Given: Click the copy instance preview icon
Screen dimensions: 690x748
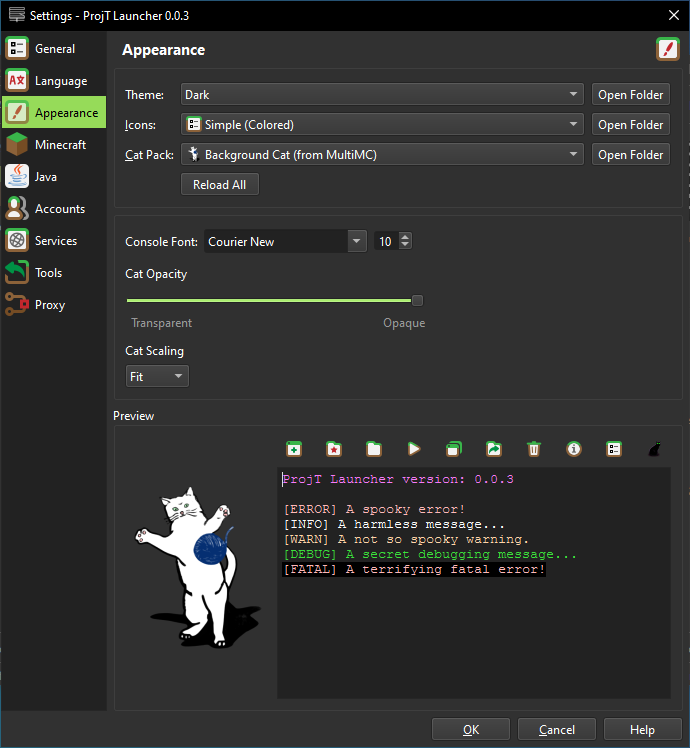Looking at the screenshot, I should pos(454,449).
